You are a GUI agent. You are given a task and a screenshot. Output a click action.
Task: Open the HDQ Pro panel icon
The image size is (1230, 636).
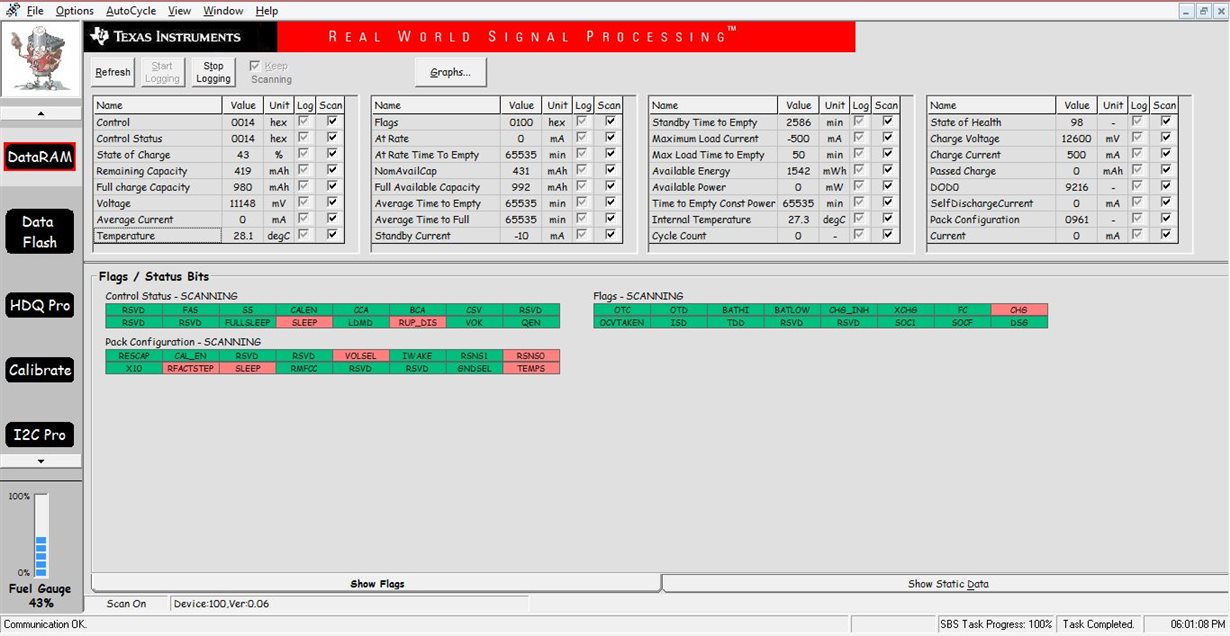tap(40, 305)
